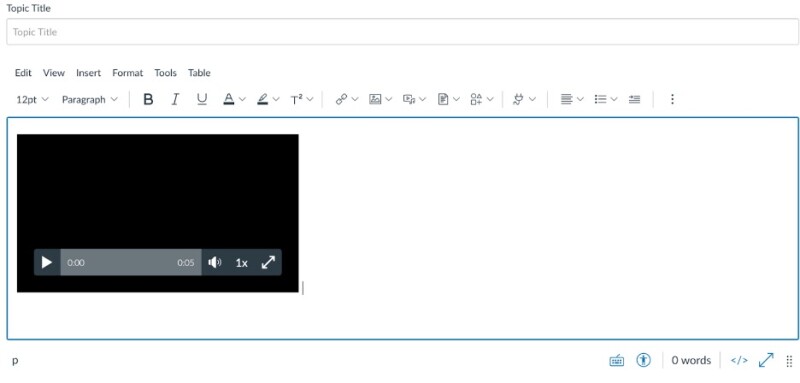
Task: Expand list options arrow
Action: [x=614, y=99]
